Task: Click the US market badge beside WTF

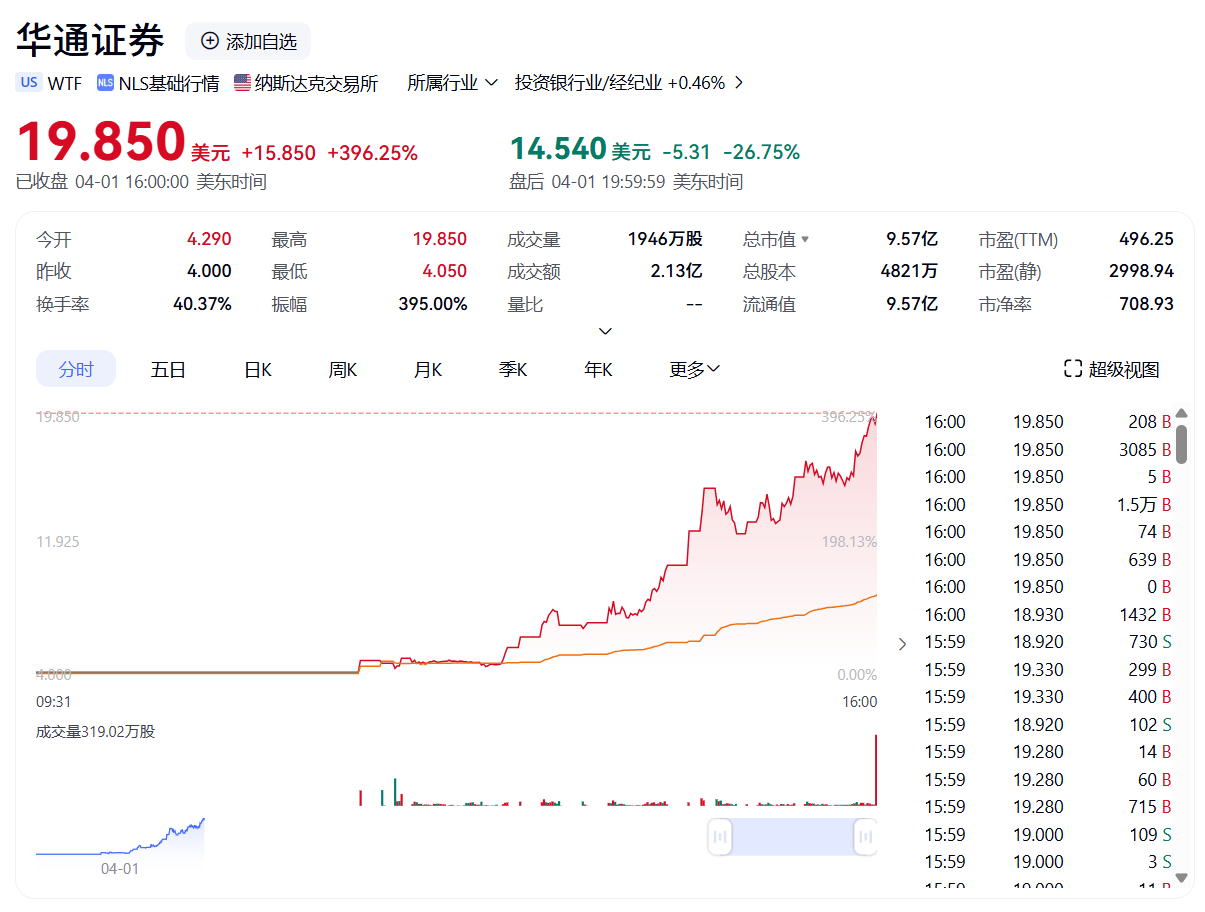Action: pyautogui.click(x=29, y=83)
